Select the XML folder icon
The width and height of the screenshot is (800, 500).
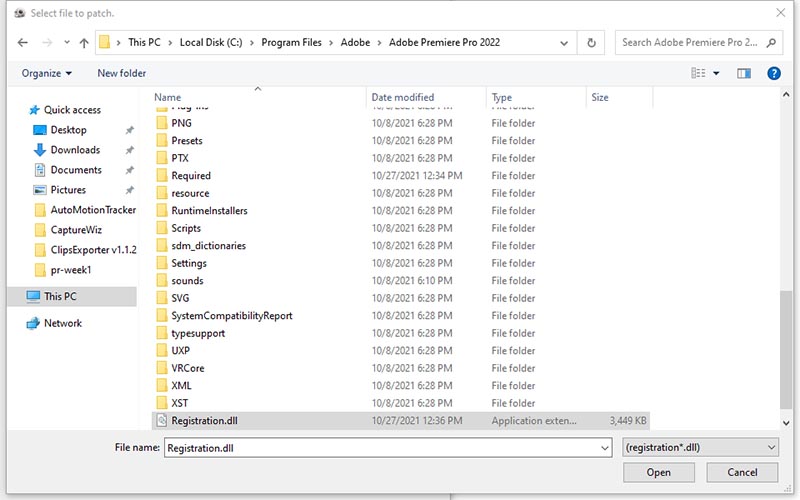coord(162,385)
